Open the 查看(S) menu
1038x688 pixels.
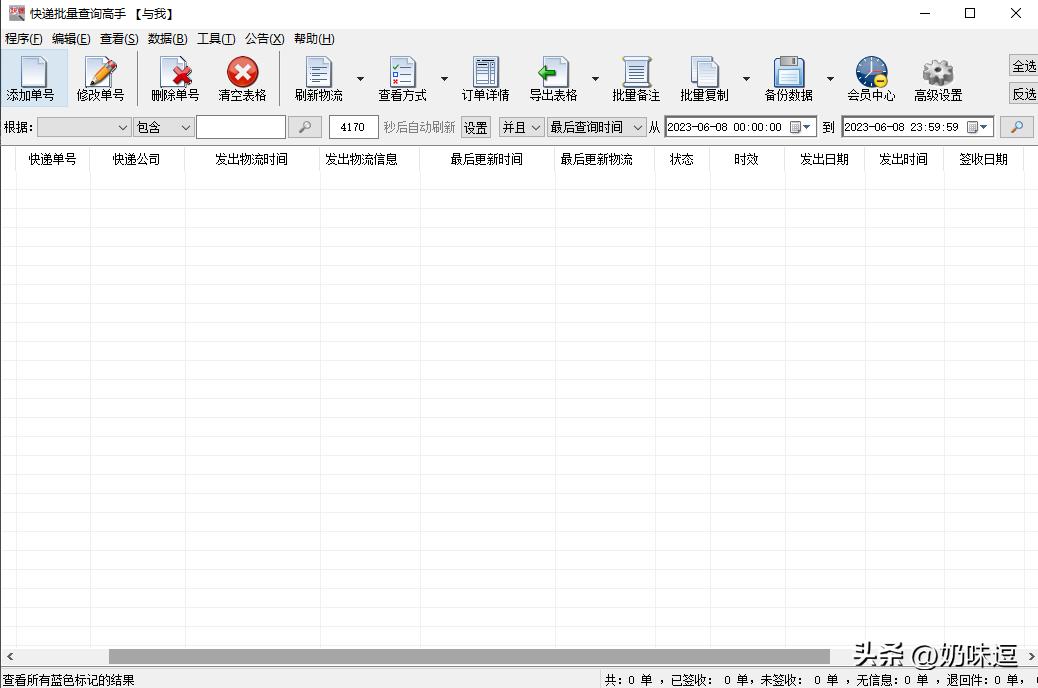point(119,39)
